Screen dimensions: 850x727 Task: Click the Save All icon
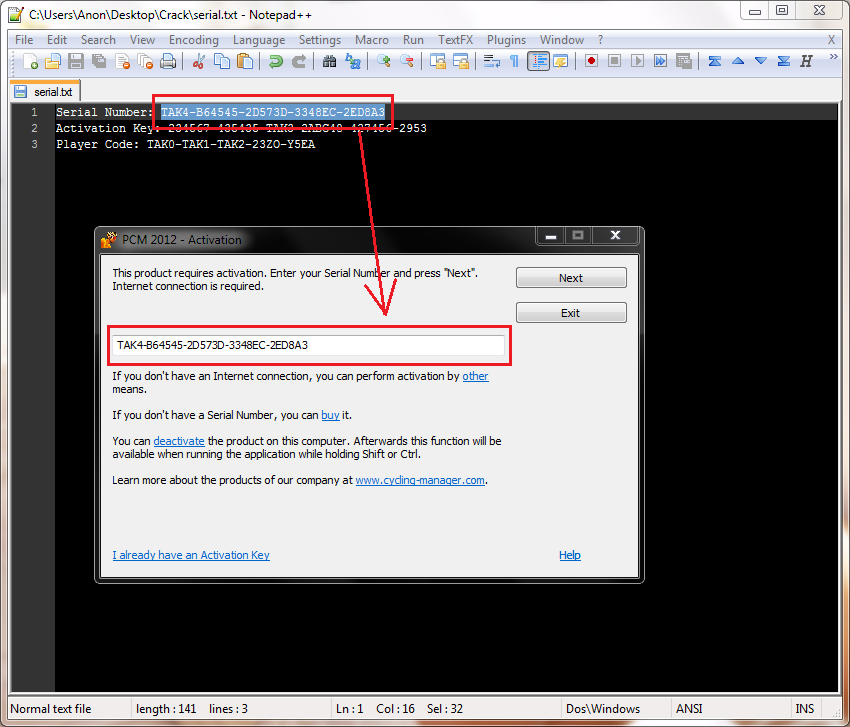(99, 61)
